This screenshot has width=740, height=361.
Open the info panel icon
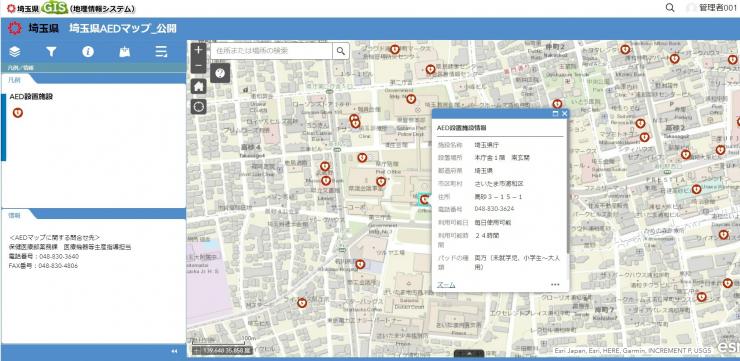88,52
